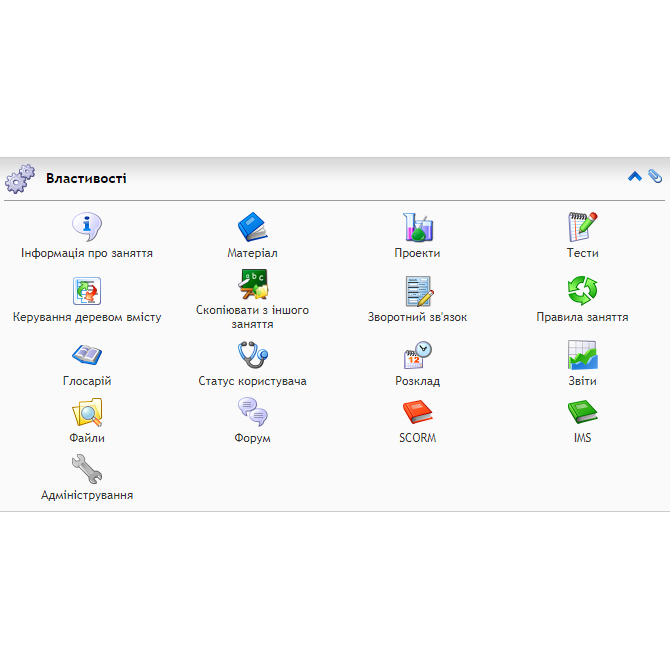Open the Глосарій text link

click(87, 381)
